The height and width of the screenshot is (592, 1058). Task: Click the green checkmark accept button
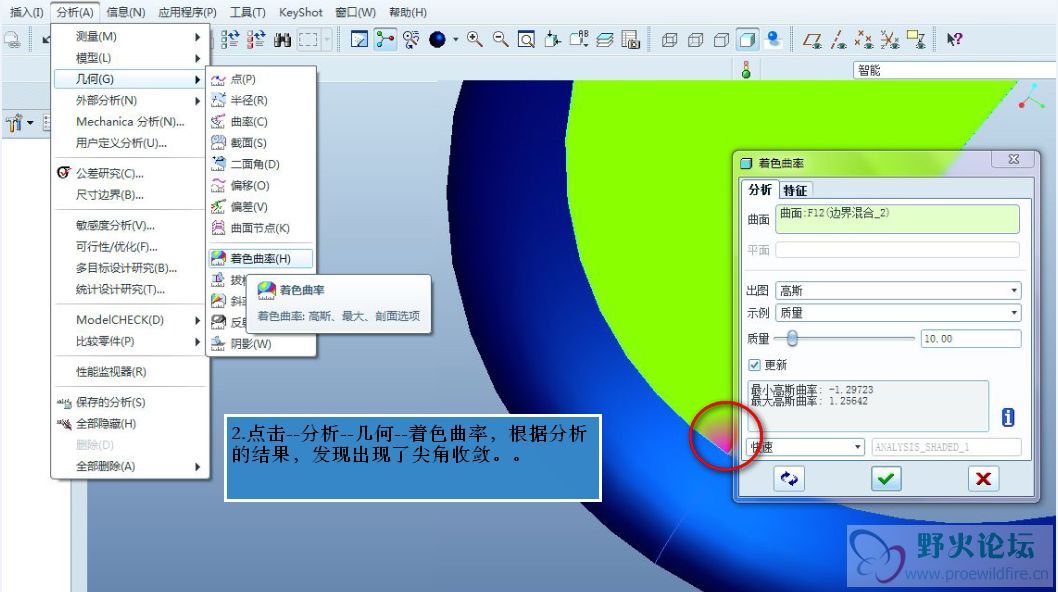click(886, 479)
